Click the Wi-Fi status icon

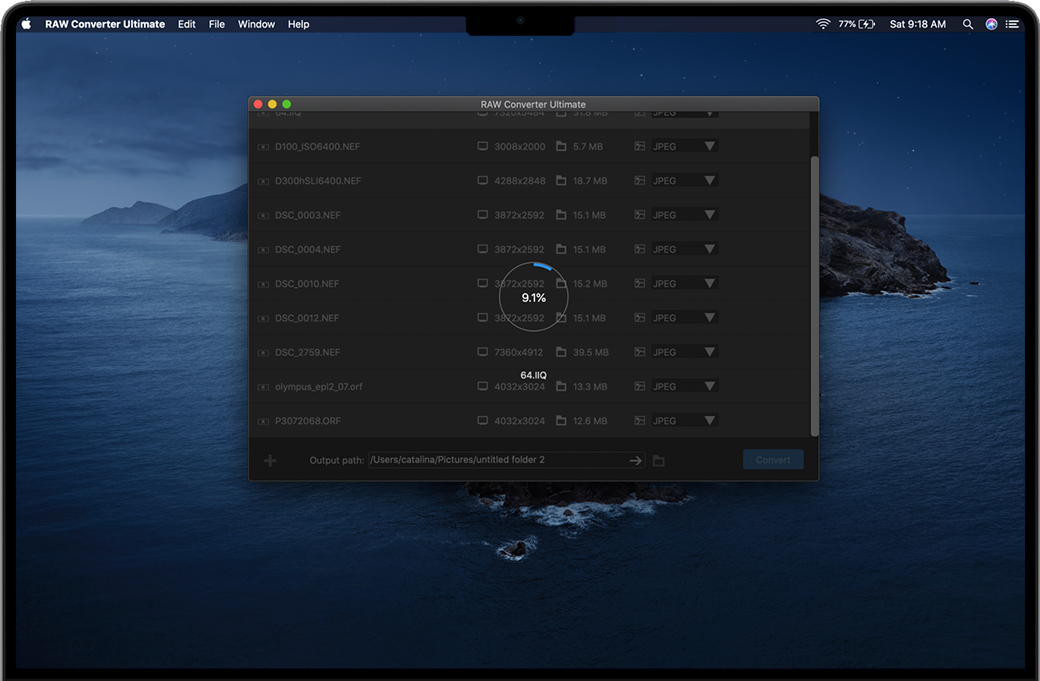pos(823,24)
